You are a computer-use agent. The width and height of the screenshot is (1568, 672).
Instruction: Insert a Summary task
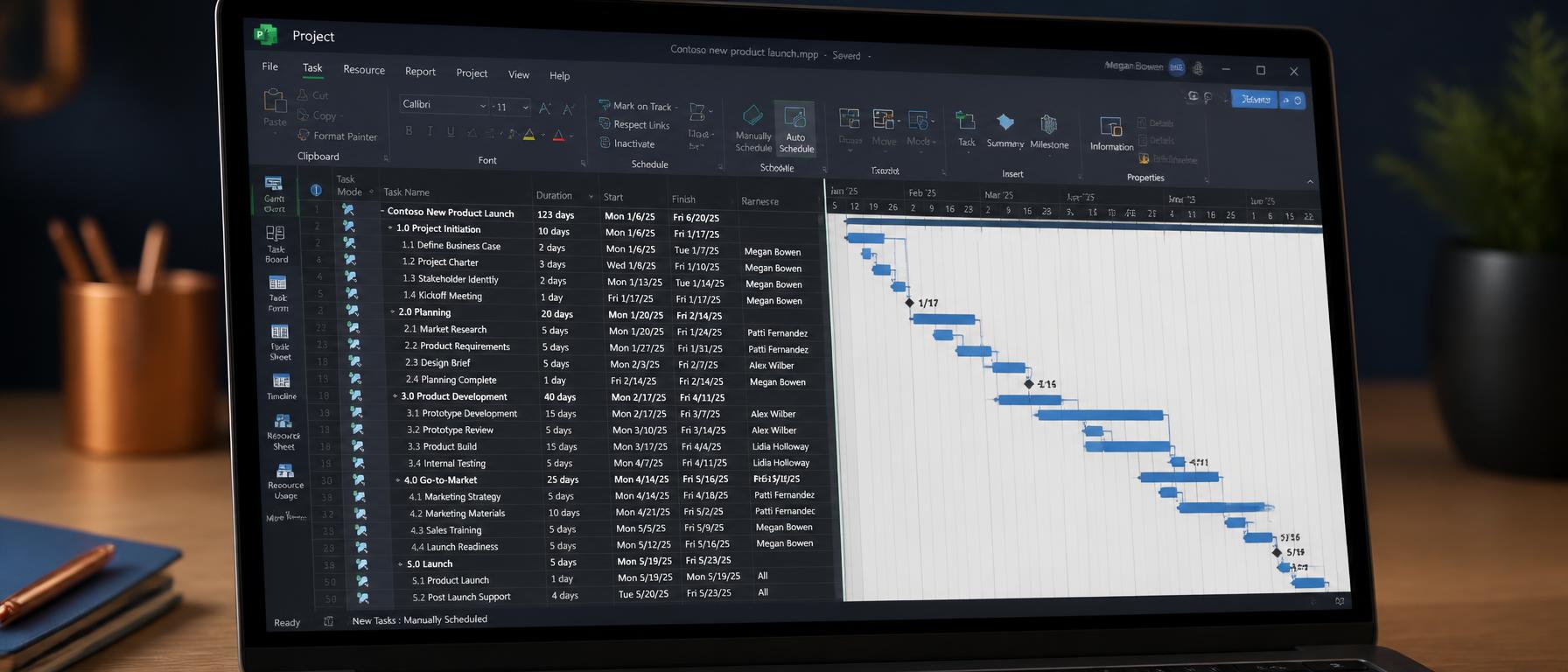click(x=1005, y=129)
